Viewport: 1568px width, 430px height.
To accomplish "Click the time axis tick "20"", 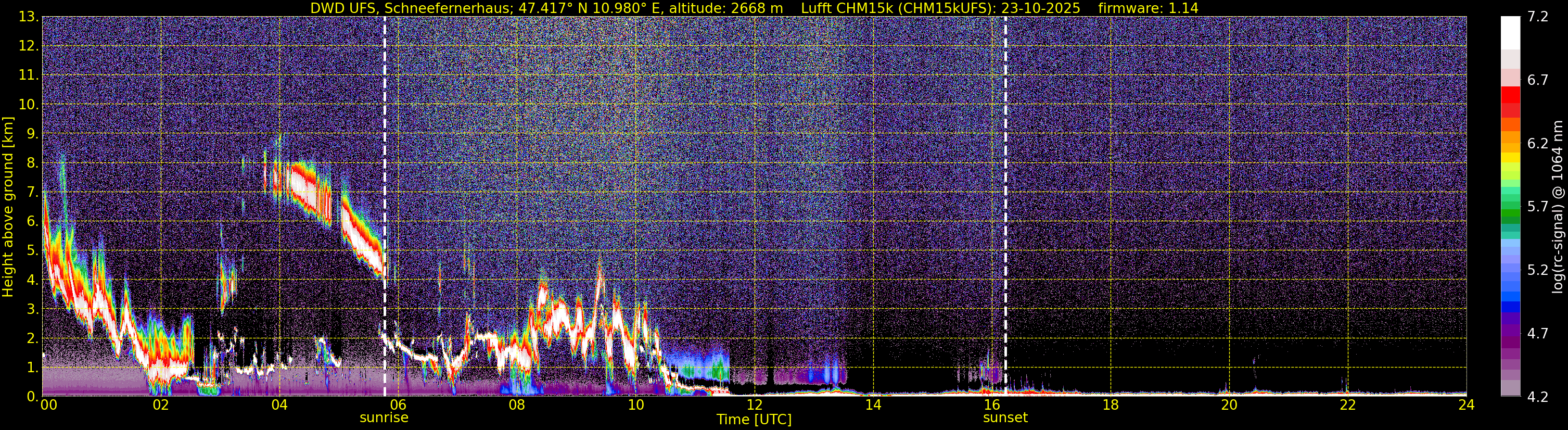I will click(1229, 406).
